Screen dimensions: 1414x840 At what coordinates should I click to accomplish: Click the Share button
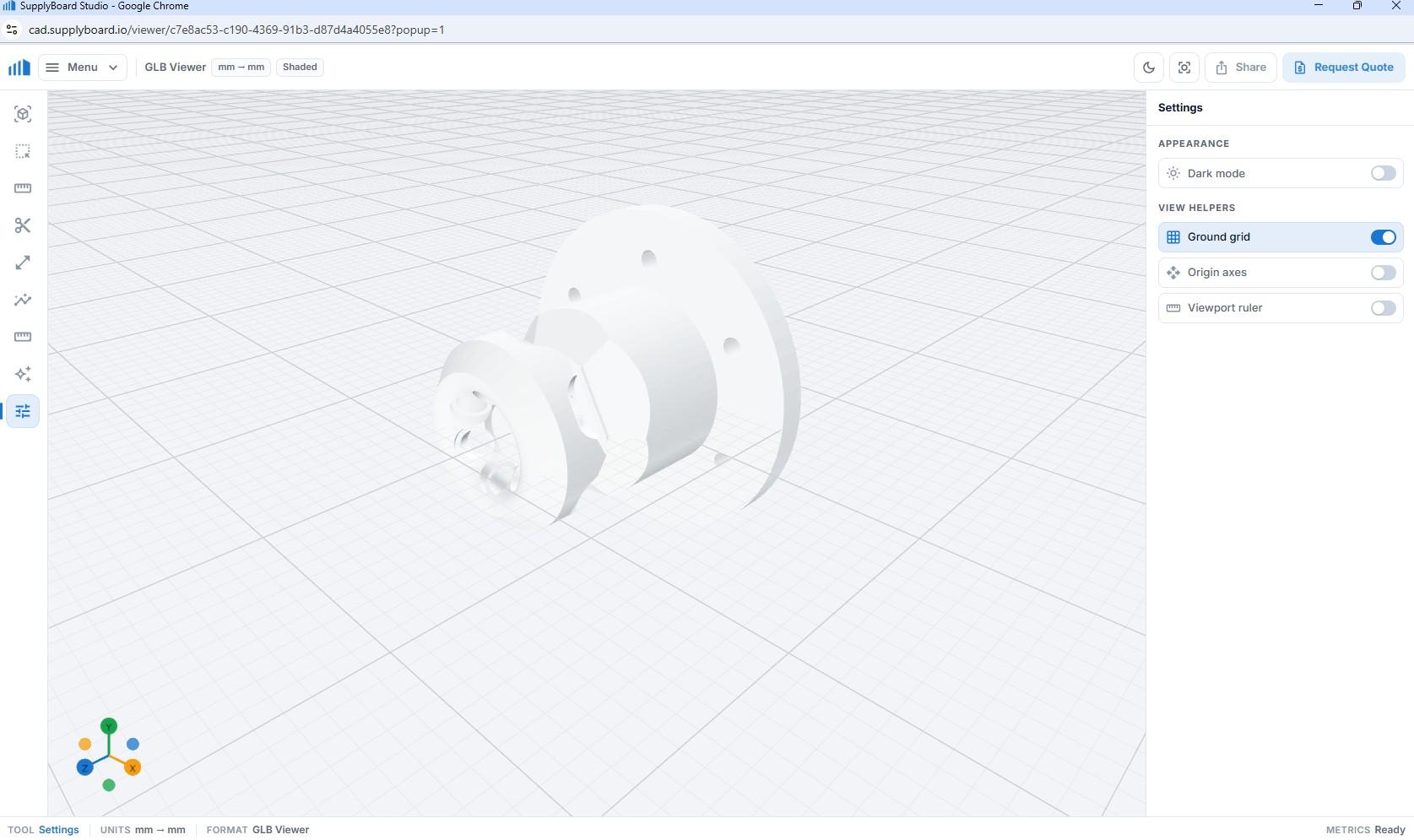click(x=1241, y=68)
